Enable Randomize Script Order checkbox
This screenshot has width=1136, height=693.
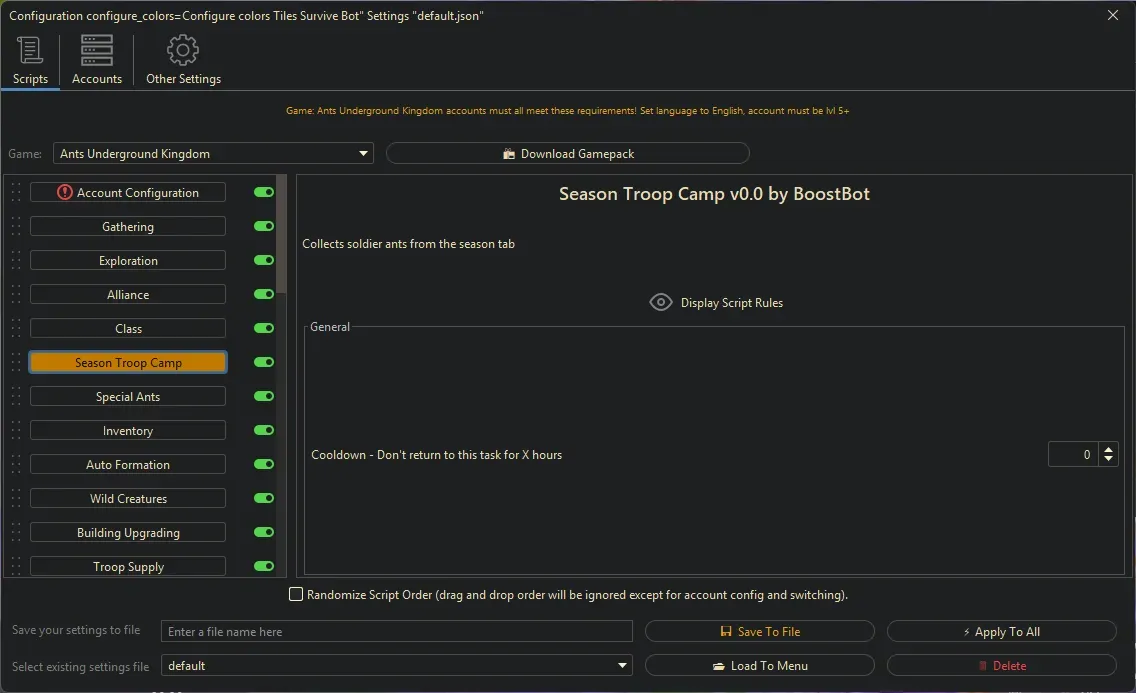(296, 595)
